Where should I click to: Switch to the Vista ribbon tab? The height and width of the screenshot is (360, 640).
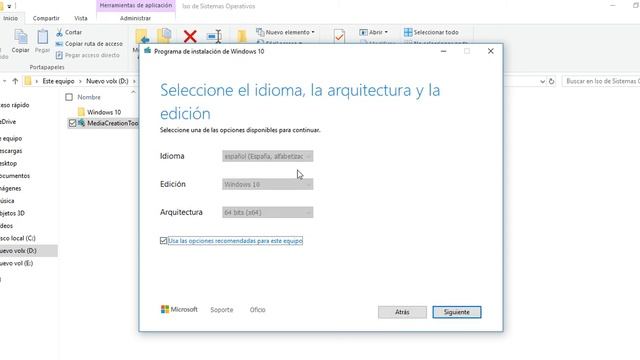coord(81,18)
